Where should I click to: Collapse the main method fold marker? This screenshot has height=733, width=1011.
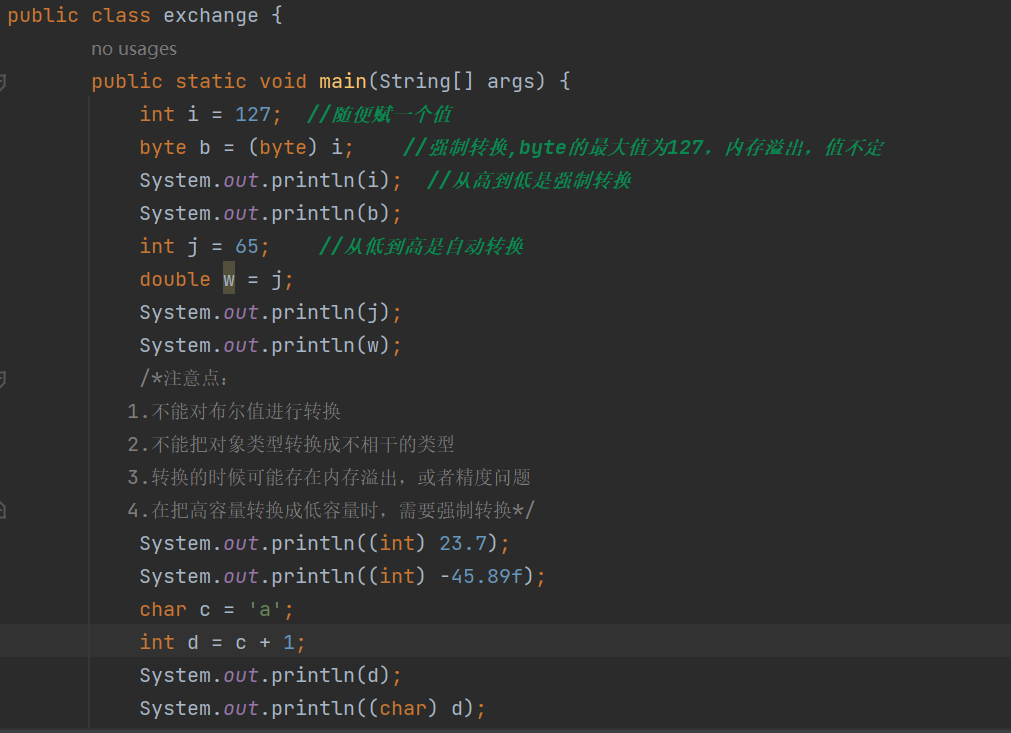[3, 82]
